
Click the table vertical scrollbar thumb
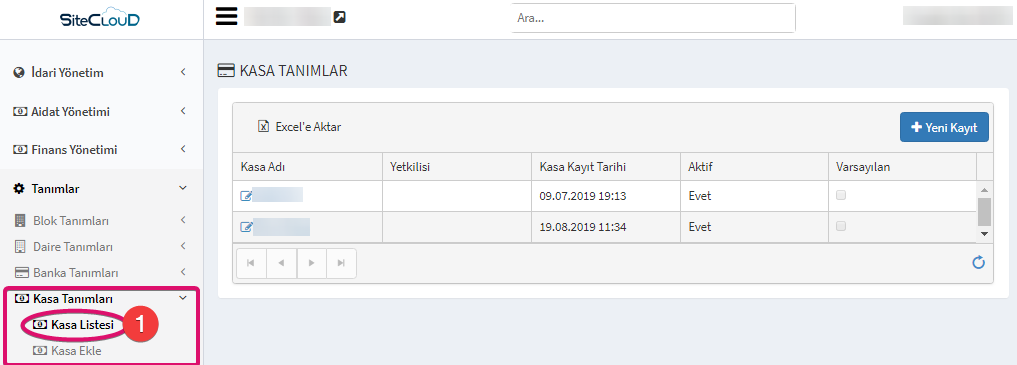984,211
